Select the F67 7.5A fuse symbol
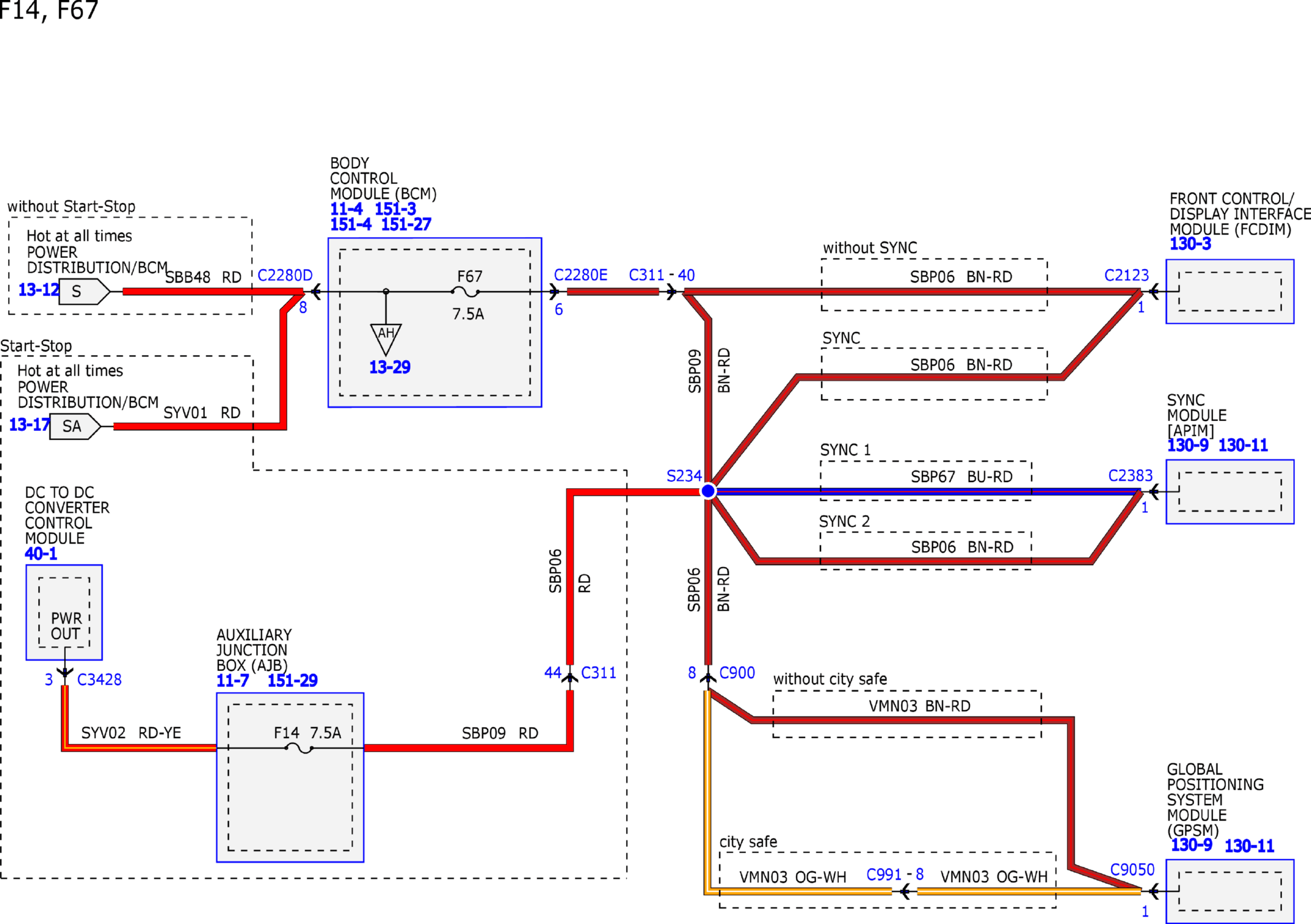 (x=465, y=292)
